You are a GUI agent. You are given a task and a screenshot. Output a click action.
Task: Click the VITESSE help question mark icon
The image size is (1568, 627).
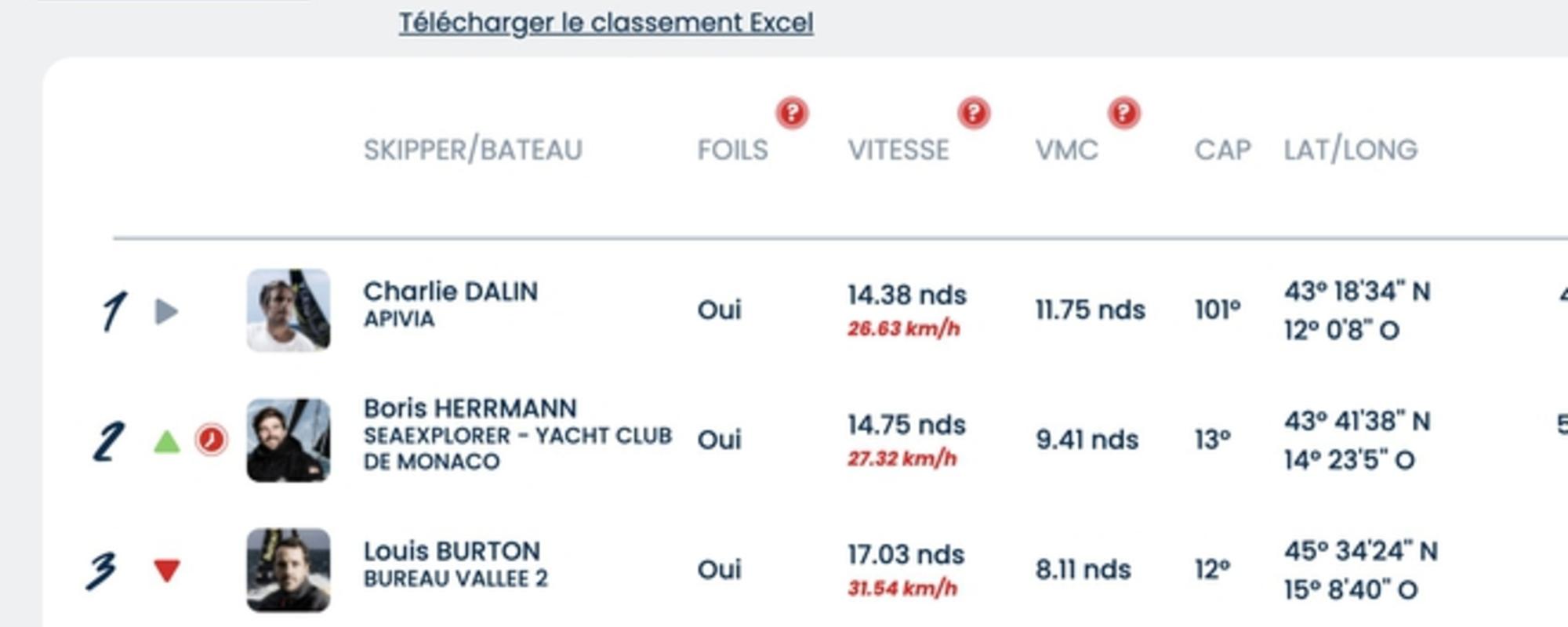point(974,113)
